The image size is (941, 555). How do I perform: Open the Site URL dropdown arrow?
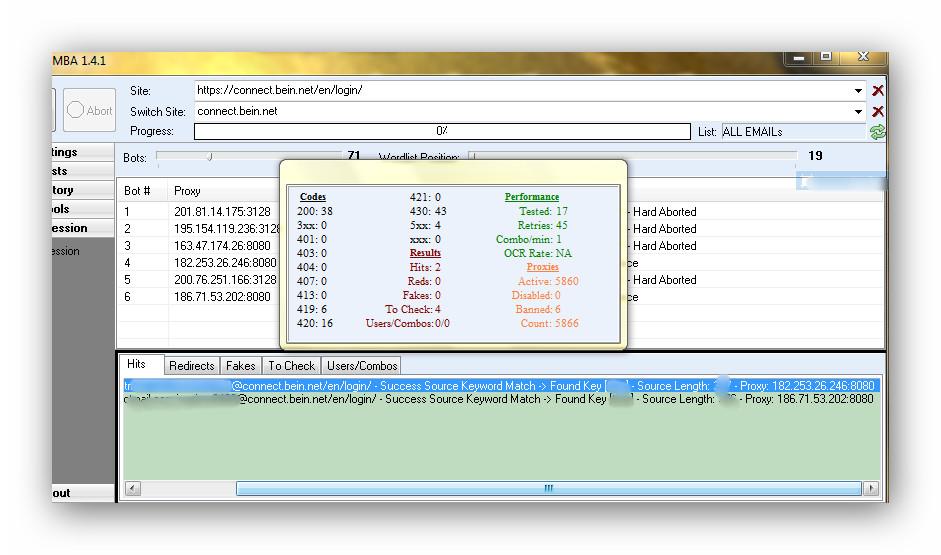point(858,91)
